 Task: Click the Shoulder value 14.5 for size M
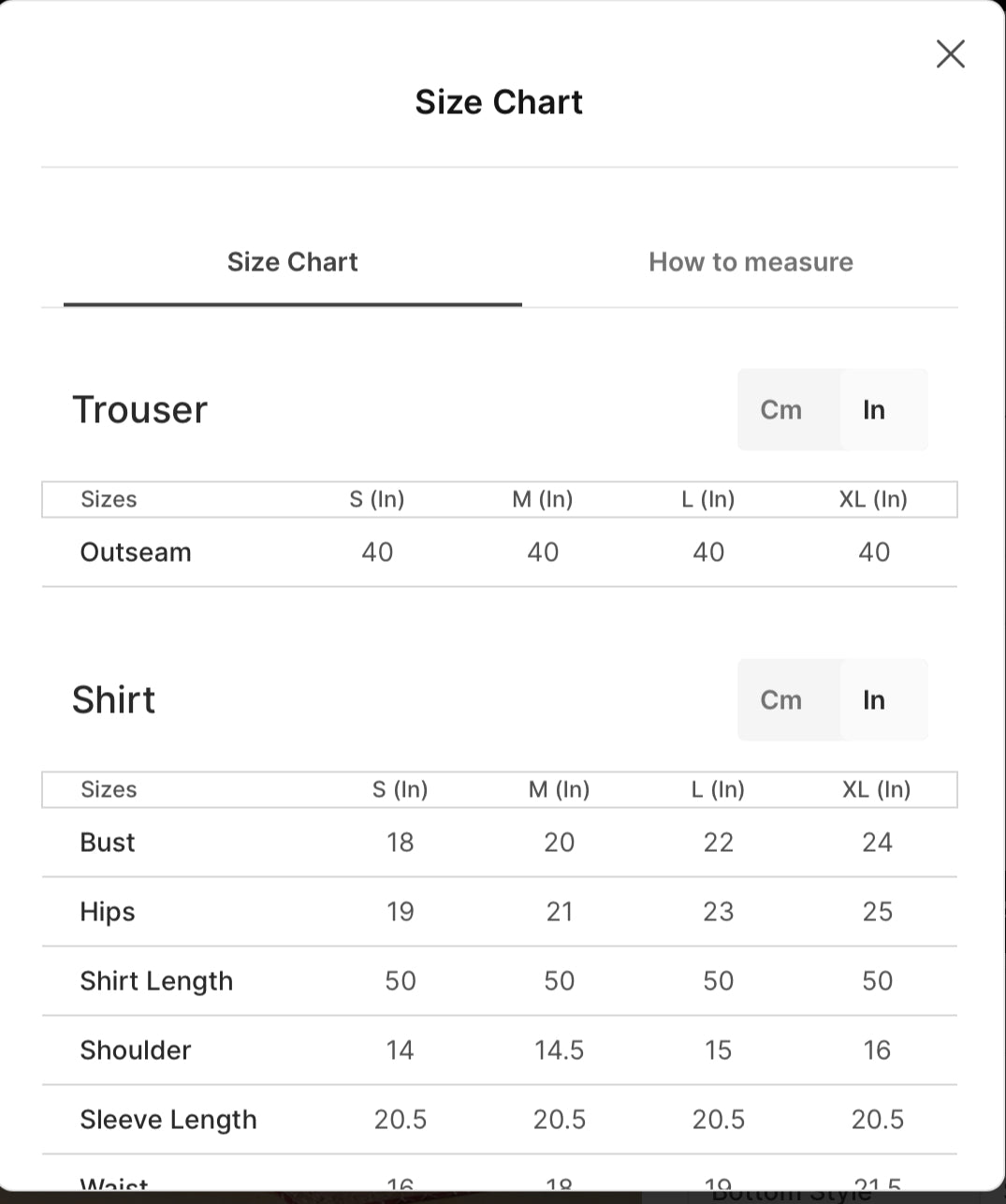tap(560, 1050)
